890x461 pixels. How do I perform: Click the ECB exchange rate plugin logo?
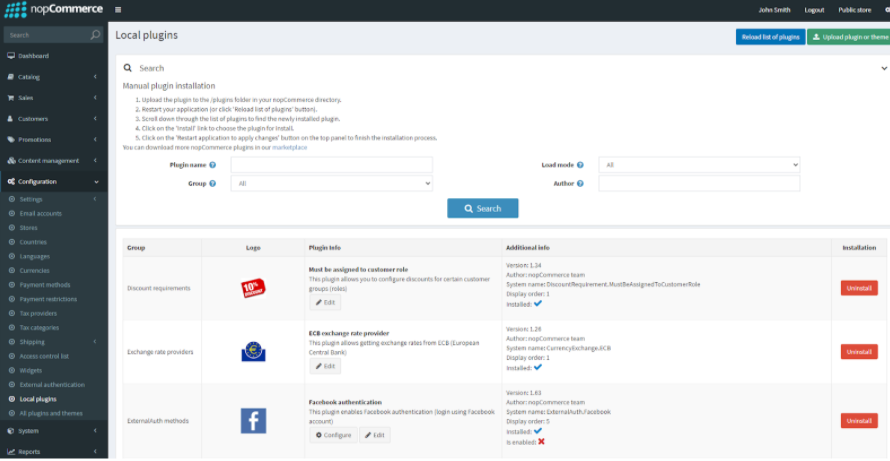pos(253,352)
